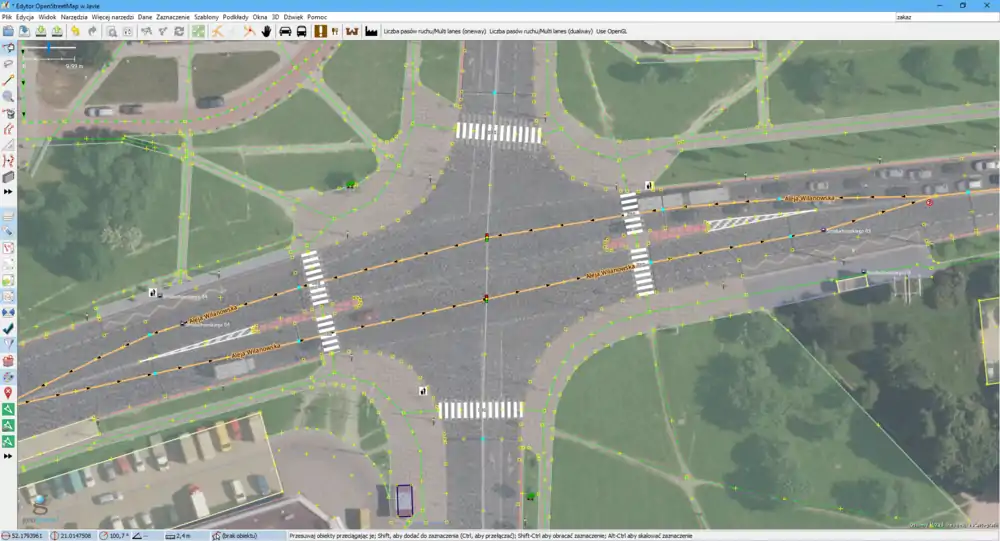Click the map zoom slider handle
The height and width of the screenshot is (541, 1000).
coord(50,47)
